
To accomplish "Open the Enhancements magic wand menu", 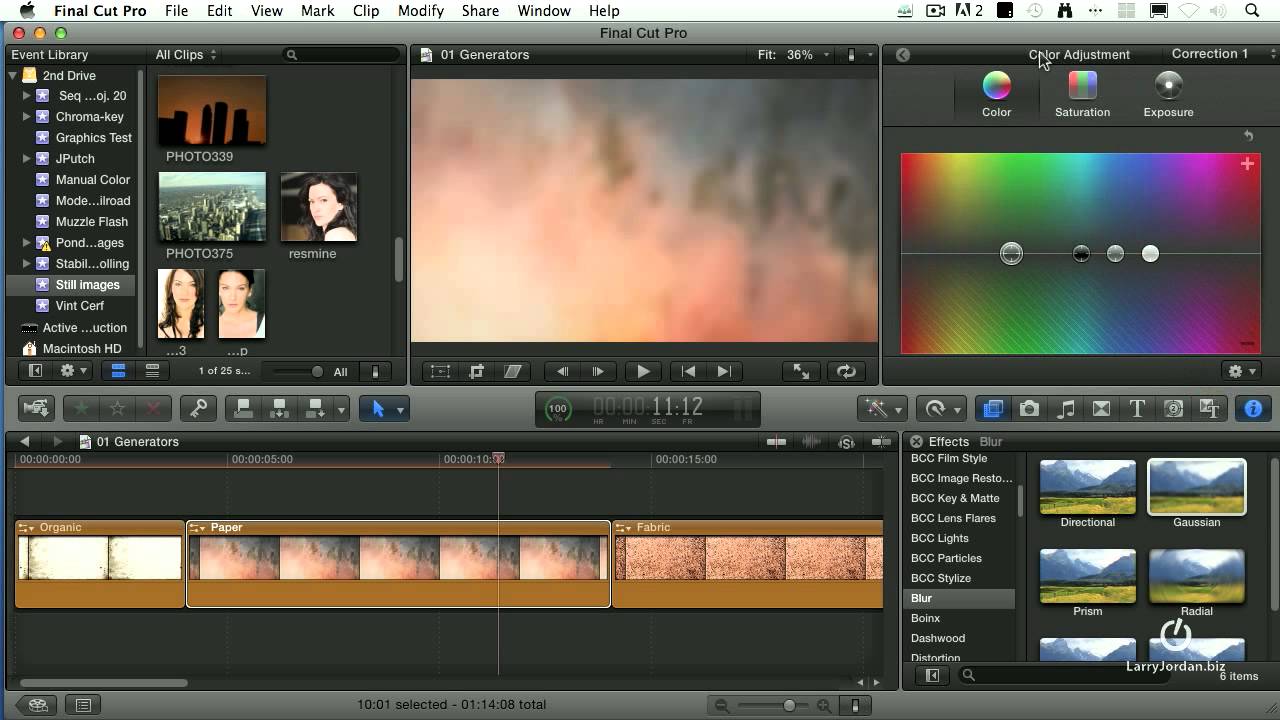I will [883, 408].
